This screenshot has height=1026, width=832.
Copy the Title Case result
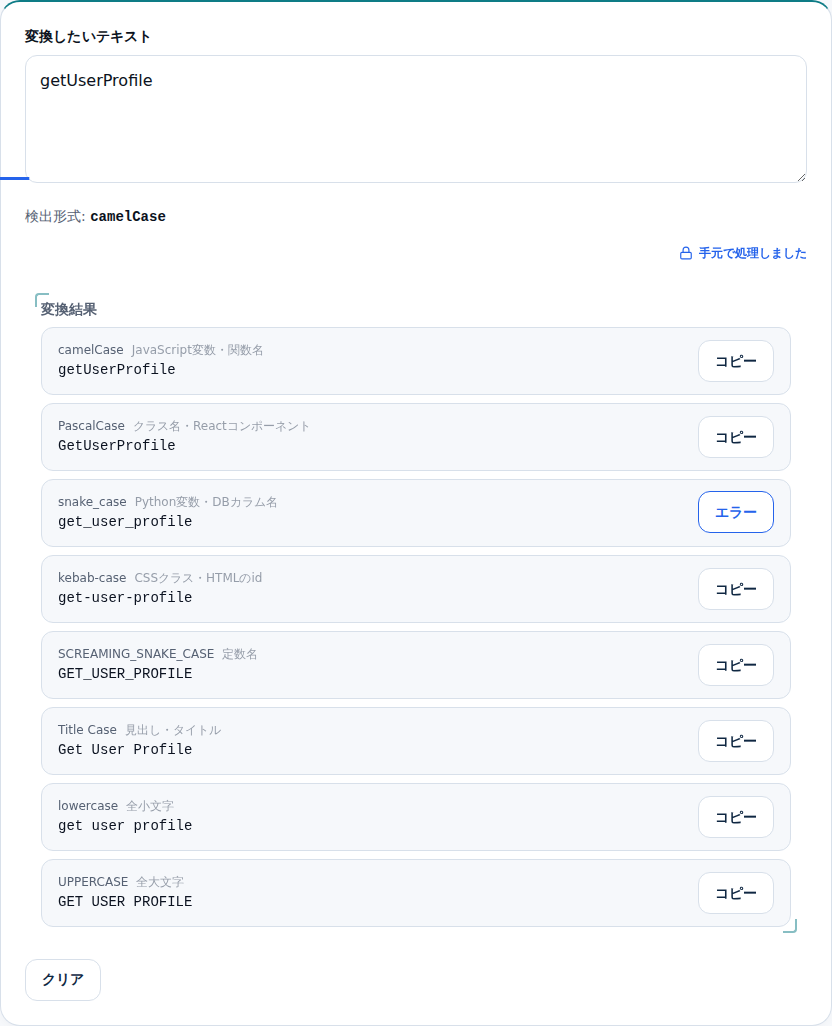tap(736, 741)
